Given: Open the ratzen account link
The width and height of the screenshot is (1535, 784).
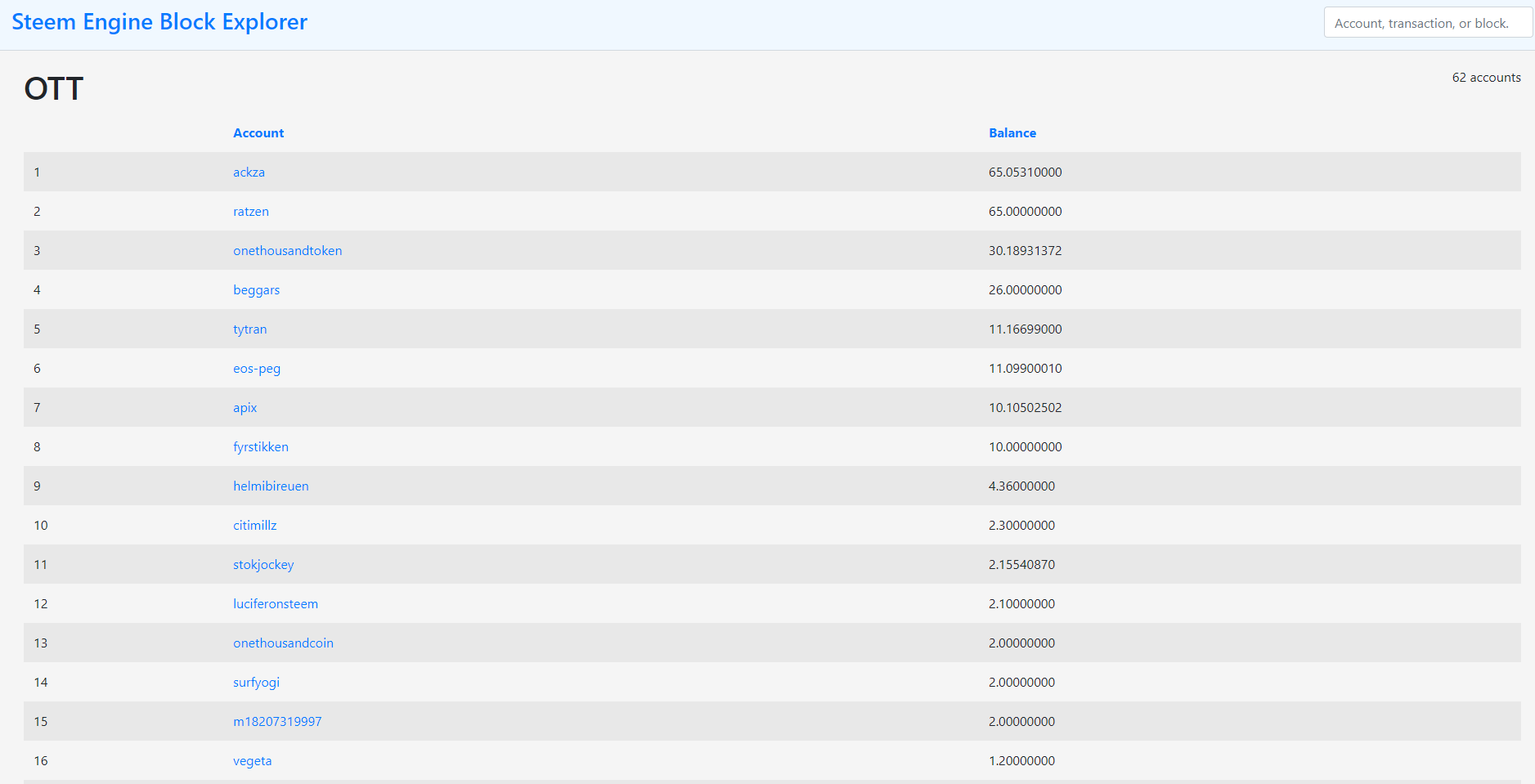Looking at the screenshot, I should pyautogui.click(x=251, y=211).
